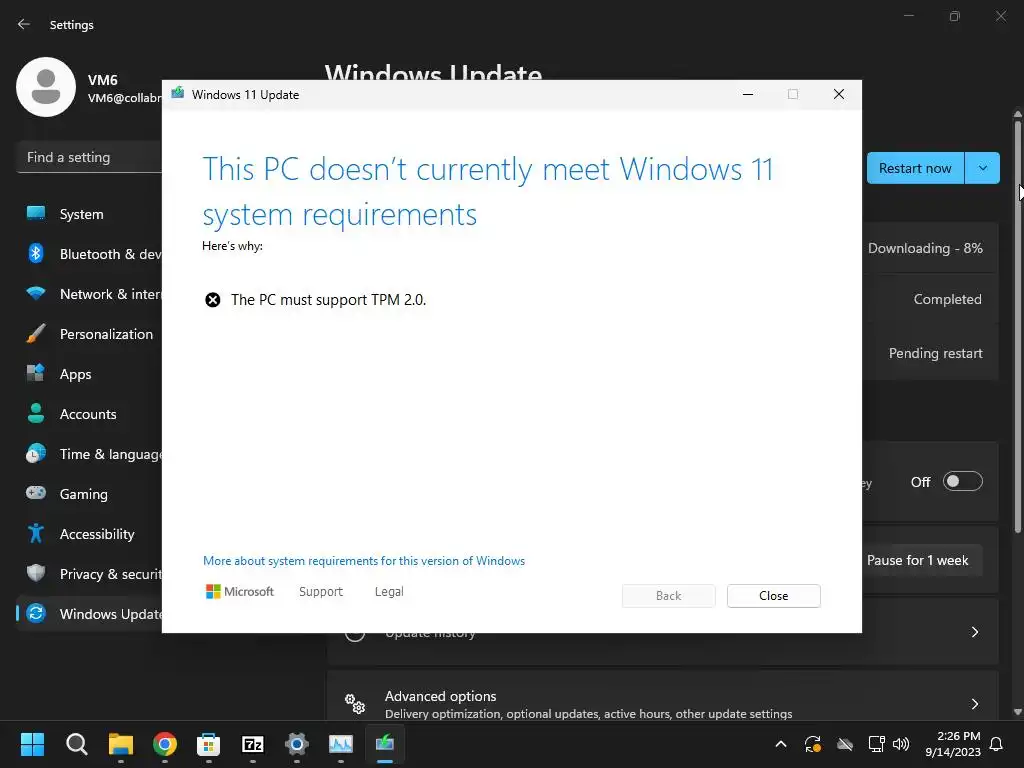
Task: Click the Privacy & security shield icon
Action: coord(36,573)
